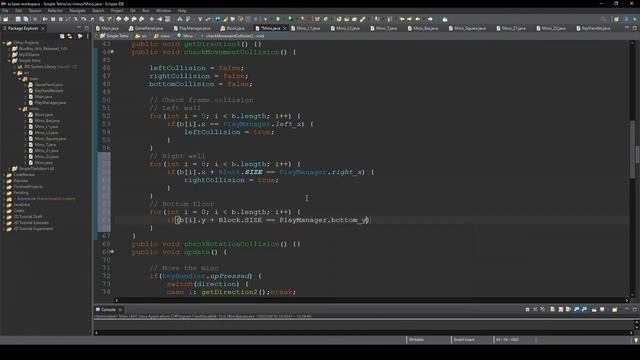The width and height of the screenshot is (640, 360).
Task: Click the Open Console icon in Console toolbar
Action: click(x=615, y=309)
